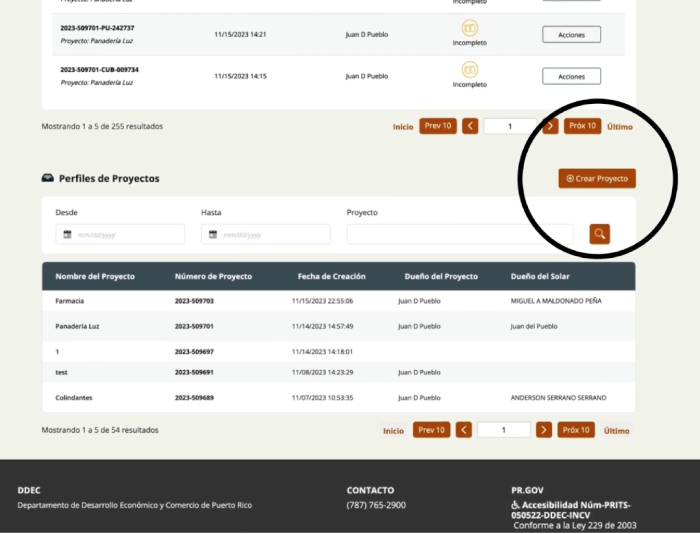Image resolution: width=700 pixels, height=534 pixels.
Task: Click the next page arrow in the lower pagination
Action: click(544, 430)
